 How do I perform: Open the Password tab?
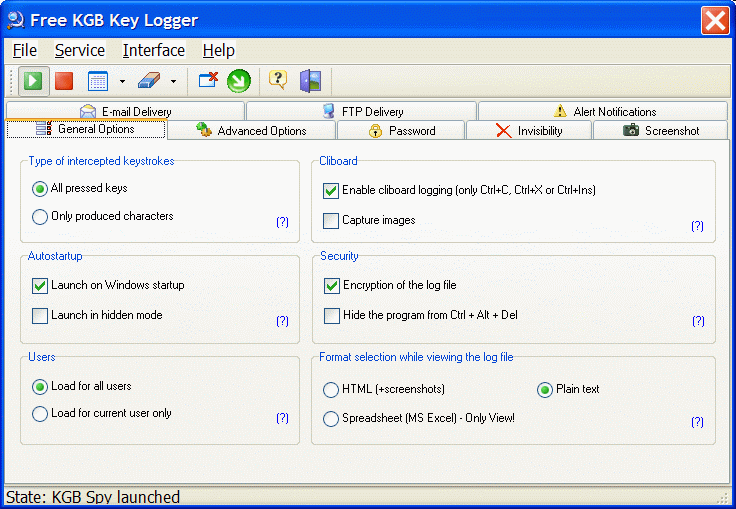pyautogui.click(x=401, y=131)
